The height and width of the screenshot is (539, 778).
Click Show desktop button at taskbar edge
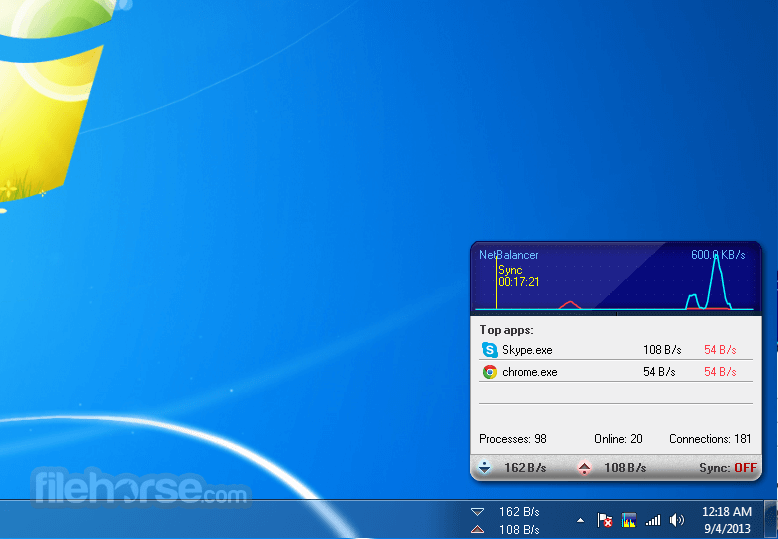click(x=771, y=519)
